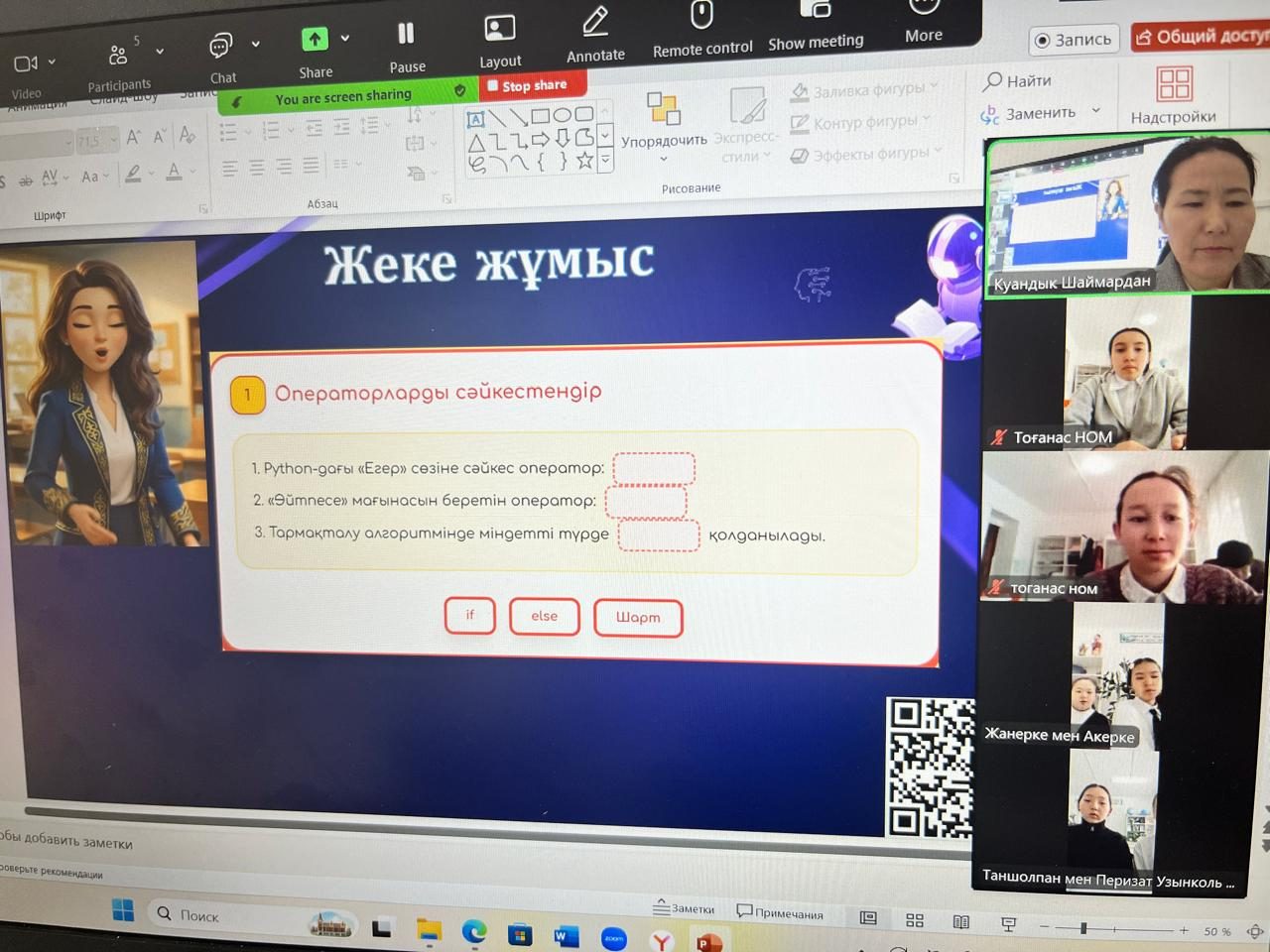The width and height of the screenshot is (1270, 952).
Task: Toggle the Заметки notes pane
Action: 684,908
